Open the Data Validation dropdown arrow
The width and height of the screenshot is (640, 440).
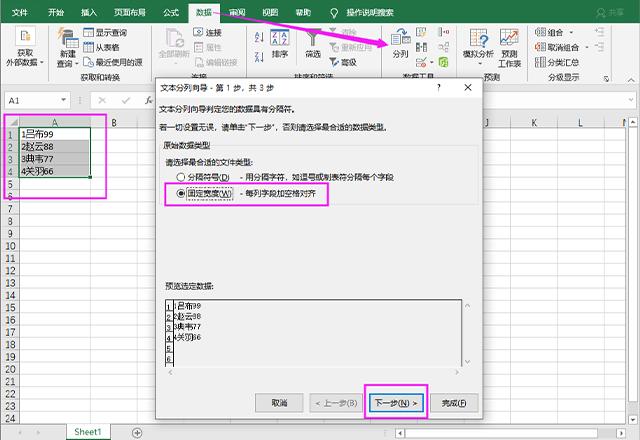click(x=431, y=62)
